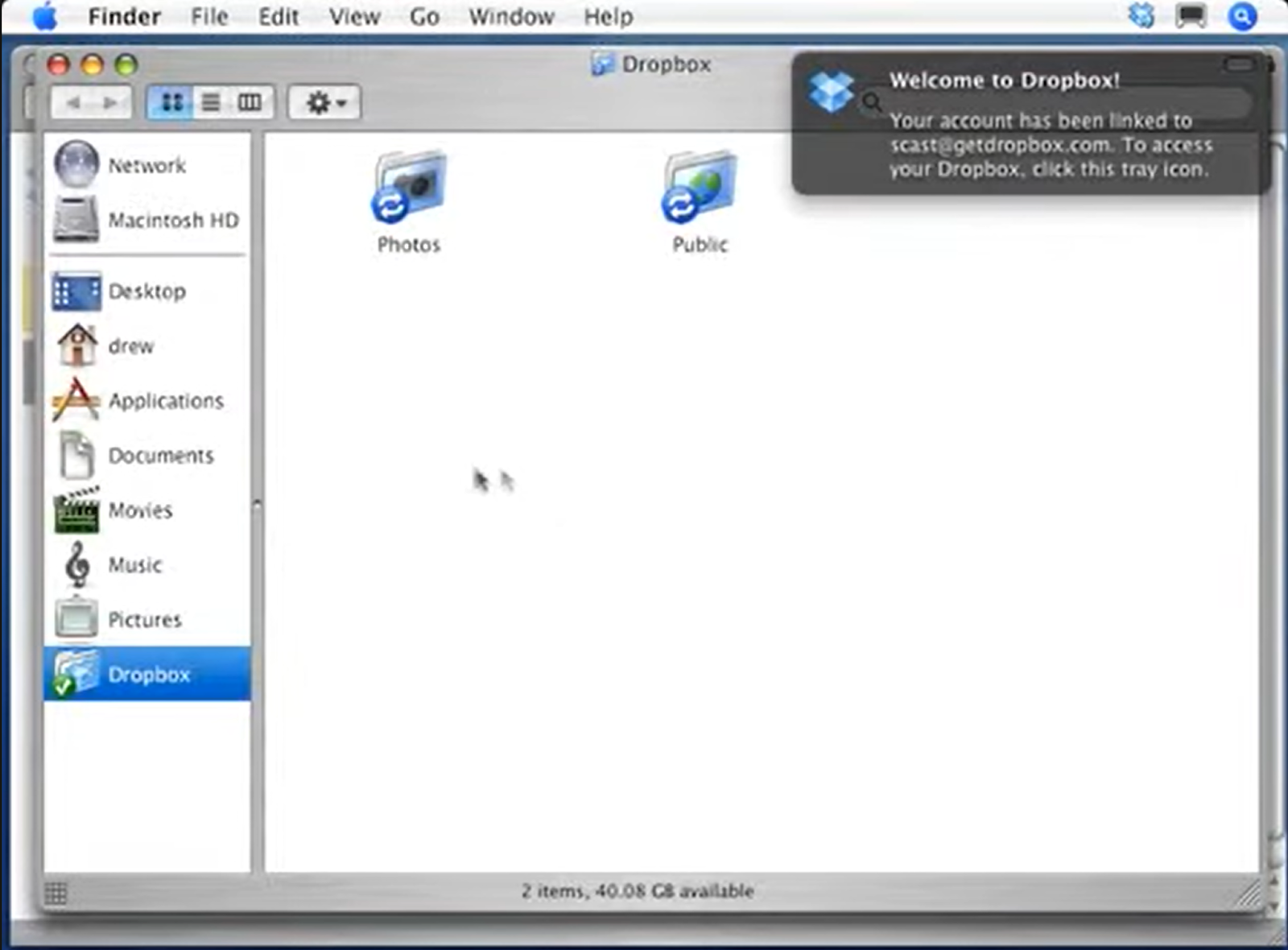Click the '2 items, 40.08 GB available' status text
Image resolution: width=1288 pixels, height=950 pixels.
638,891
